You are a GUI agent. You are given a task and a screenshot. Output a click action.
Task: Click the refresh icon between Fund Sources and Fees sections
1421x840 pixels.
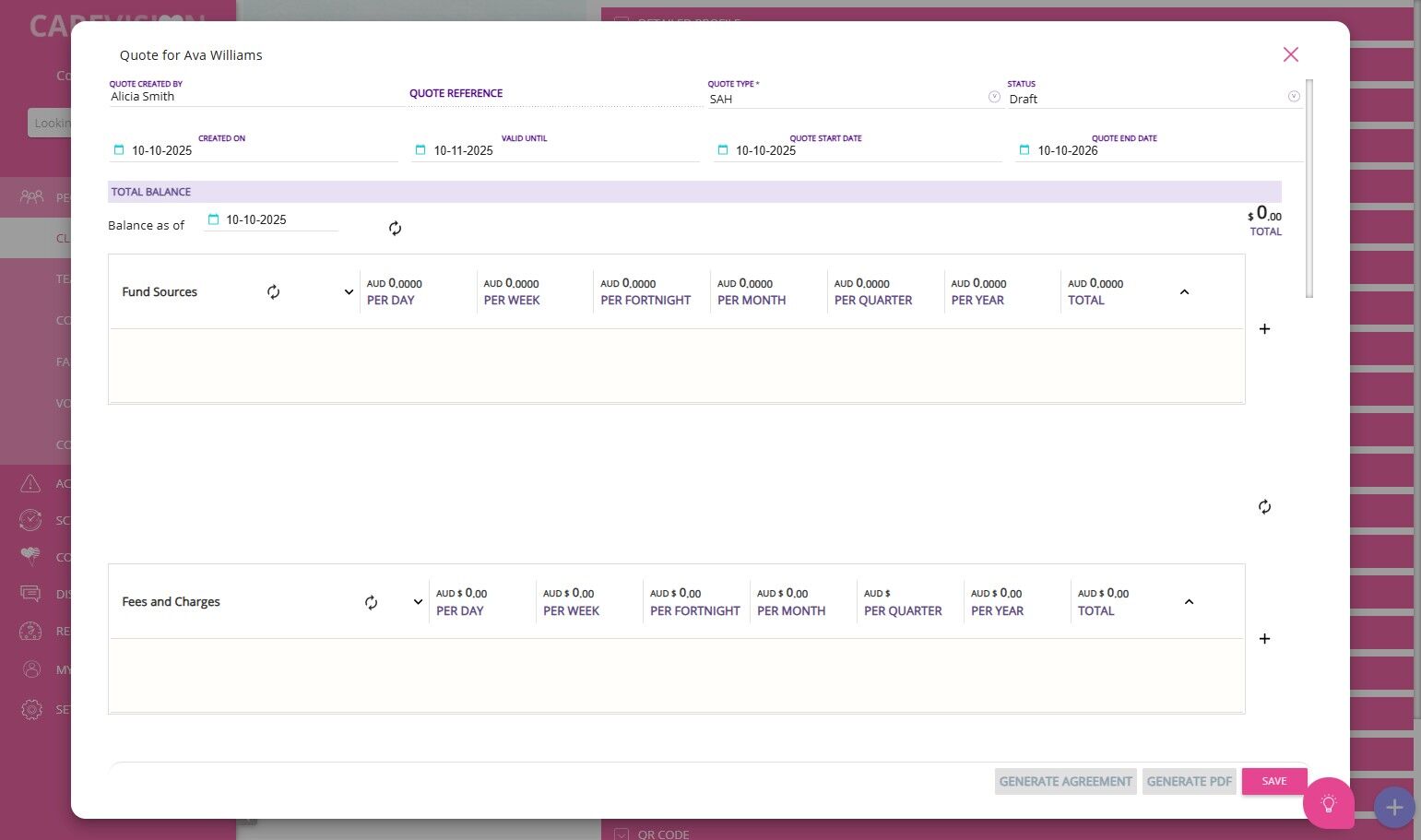click(x=1264, y=506)
